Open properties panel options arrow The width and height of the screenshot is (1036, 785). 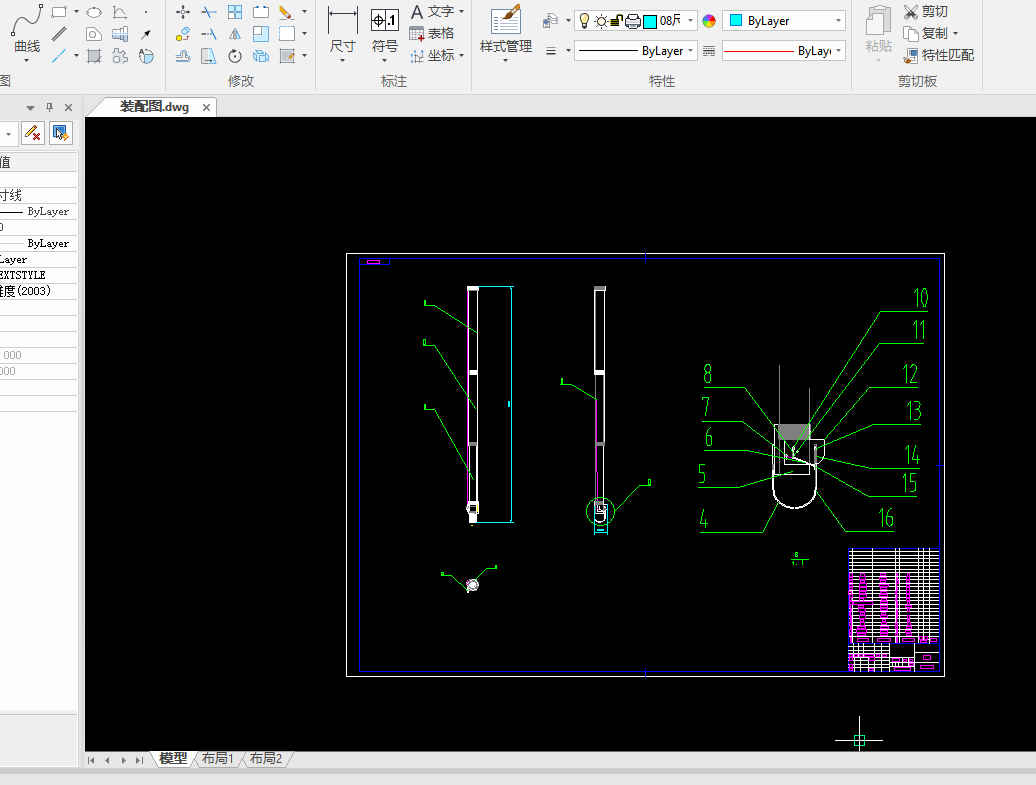30,108
